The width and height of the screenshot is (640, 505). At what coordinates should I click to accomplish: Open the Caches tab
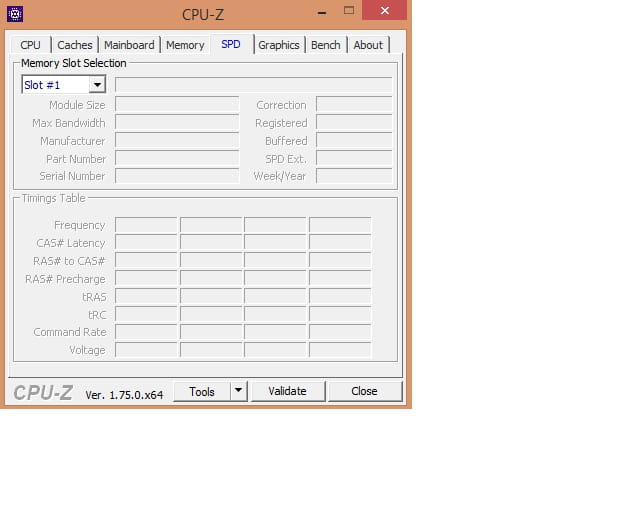(75, 45)
